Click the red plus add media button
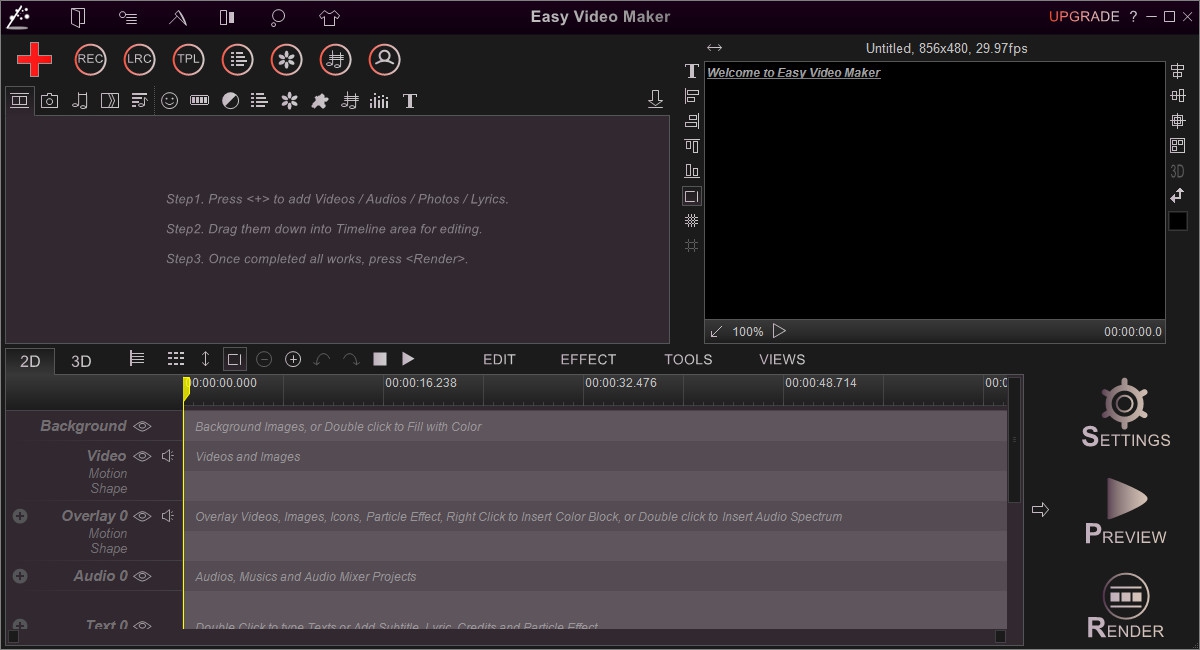The image size is (1200, 650). 34,60
